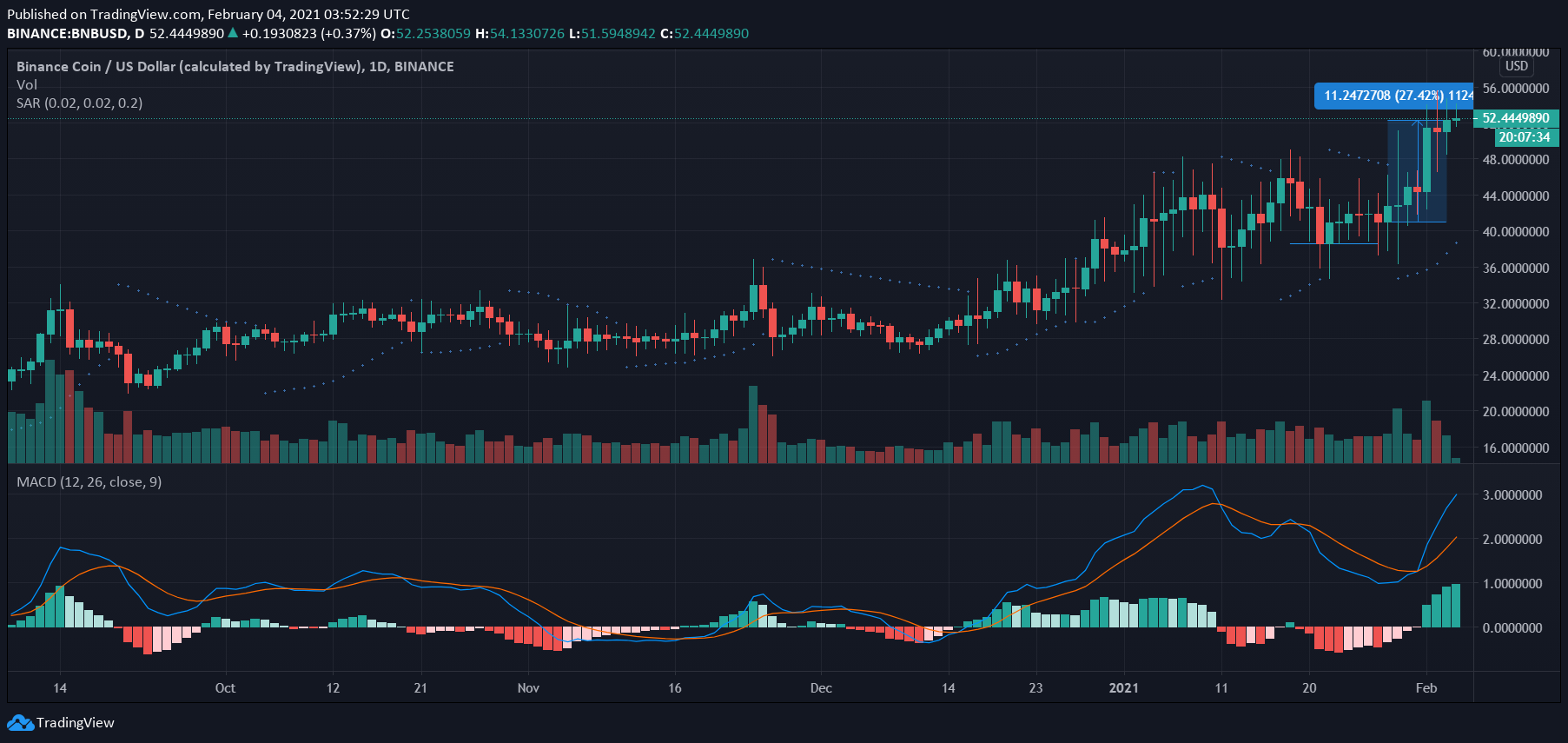Click the +0.1930823 (+0.37%) change value
The image size is (1568, 743).
[309, 34]
